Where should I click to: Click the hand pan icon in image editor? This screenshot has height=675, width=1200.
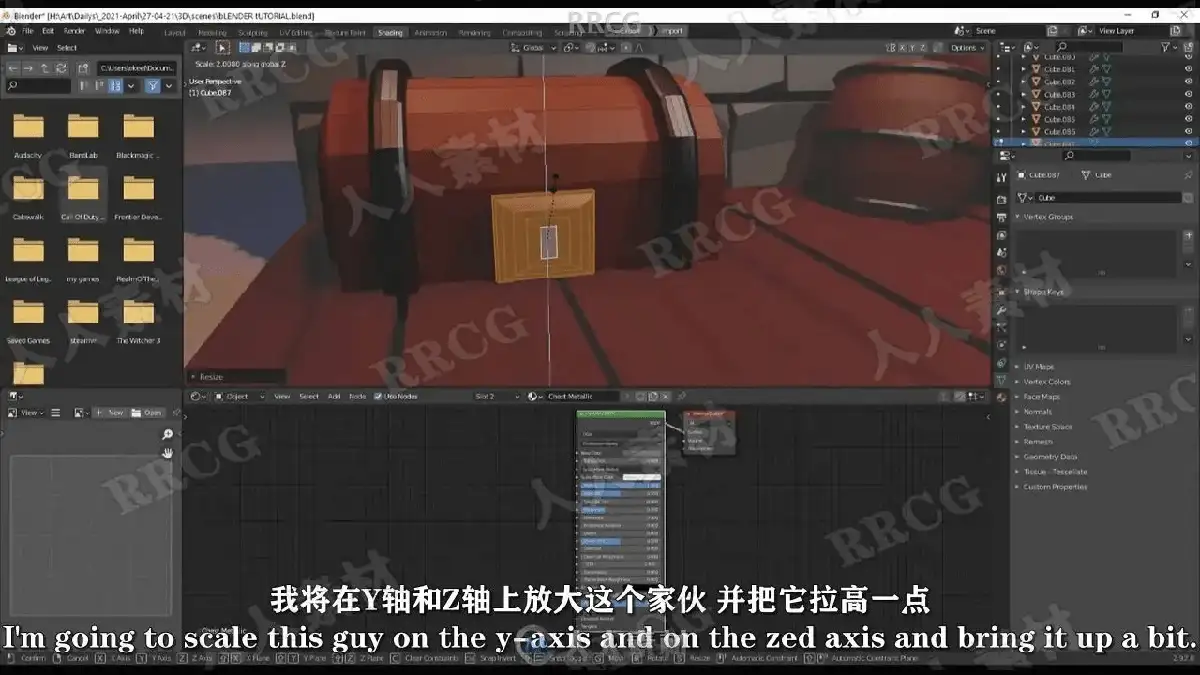click(167, 452)
